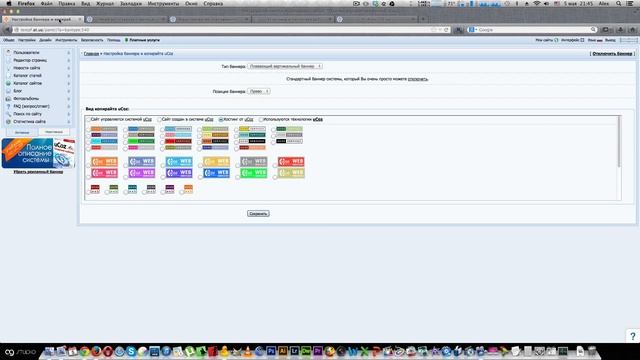Open Google Chrome from the dock
640x360 pixels.
[x=84, y=351]
